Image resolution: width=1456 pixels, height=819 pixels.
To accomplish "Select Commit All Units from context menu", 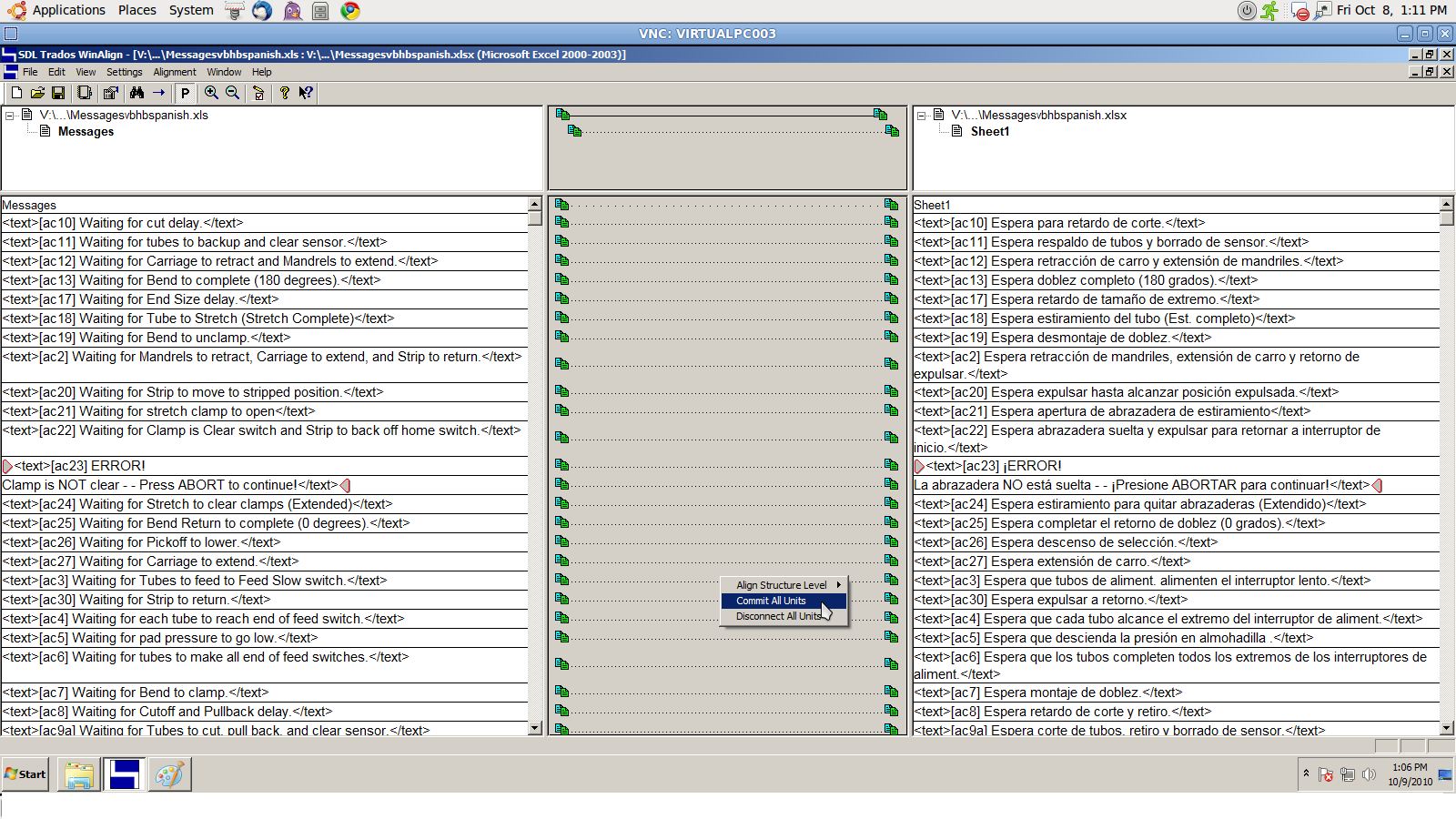I will [772, 601].
